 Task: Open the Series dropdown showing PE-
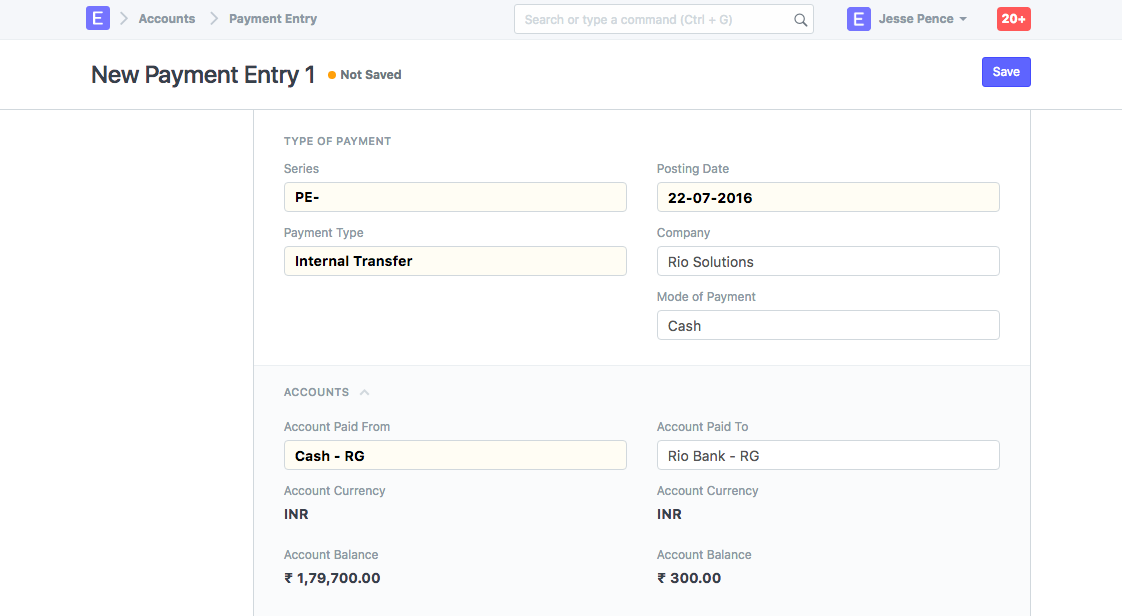455,197
